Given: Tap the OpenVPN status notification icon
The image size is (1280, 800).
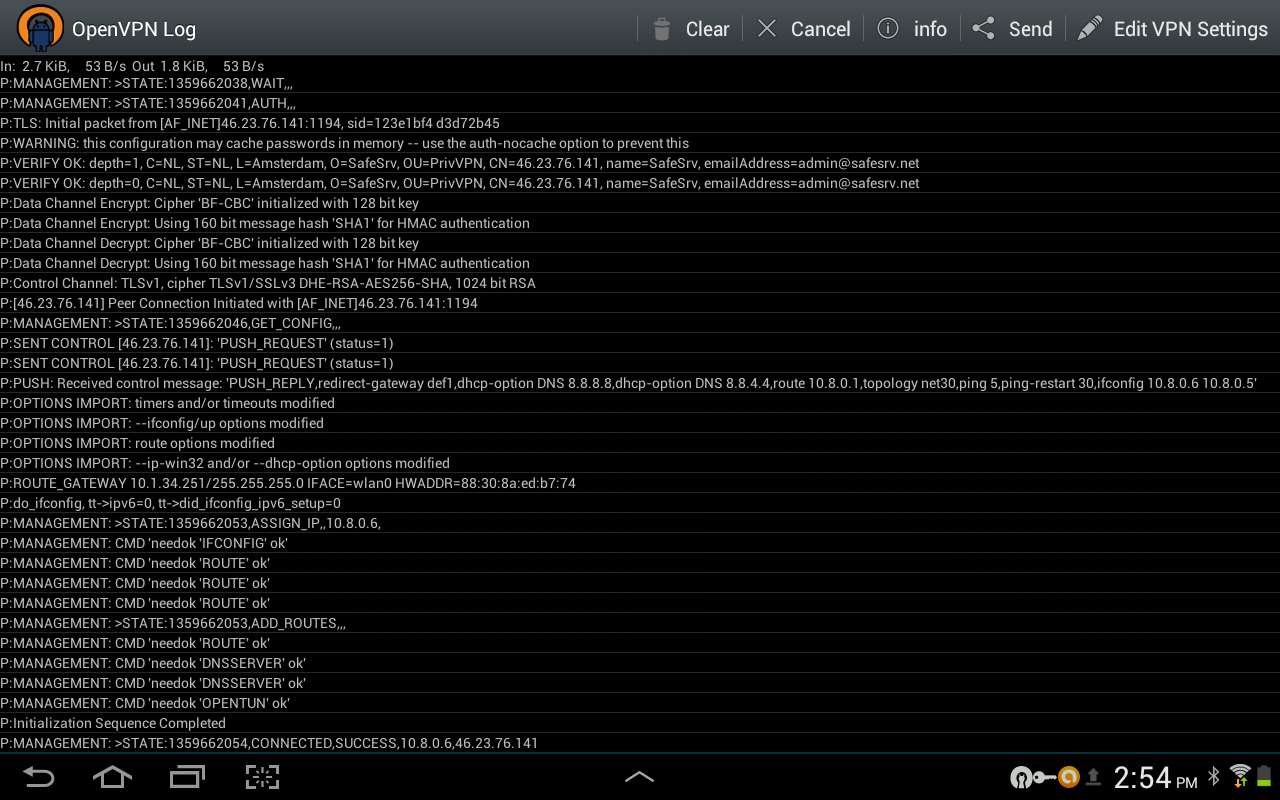Looking at the screenshot, I should point(1021,777).
